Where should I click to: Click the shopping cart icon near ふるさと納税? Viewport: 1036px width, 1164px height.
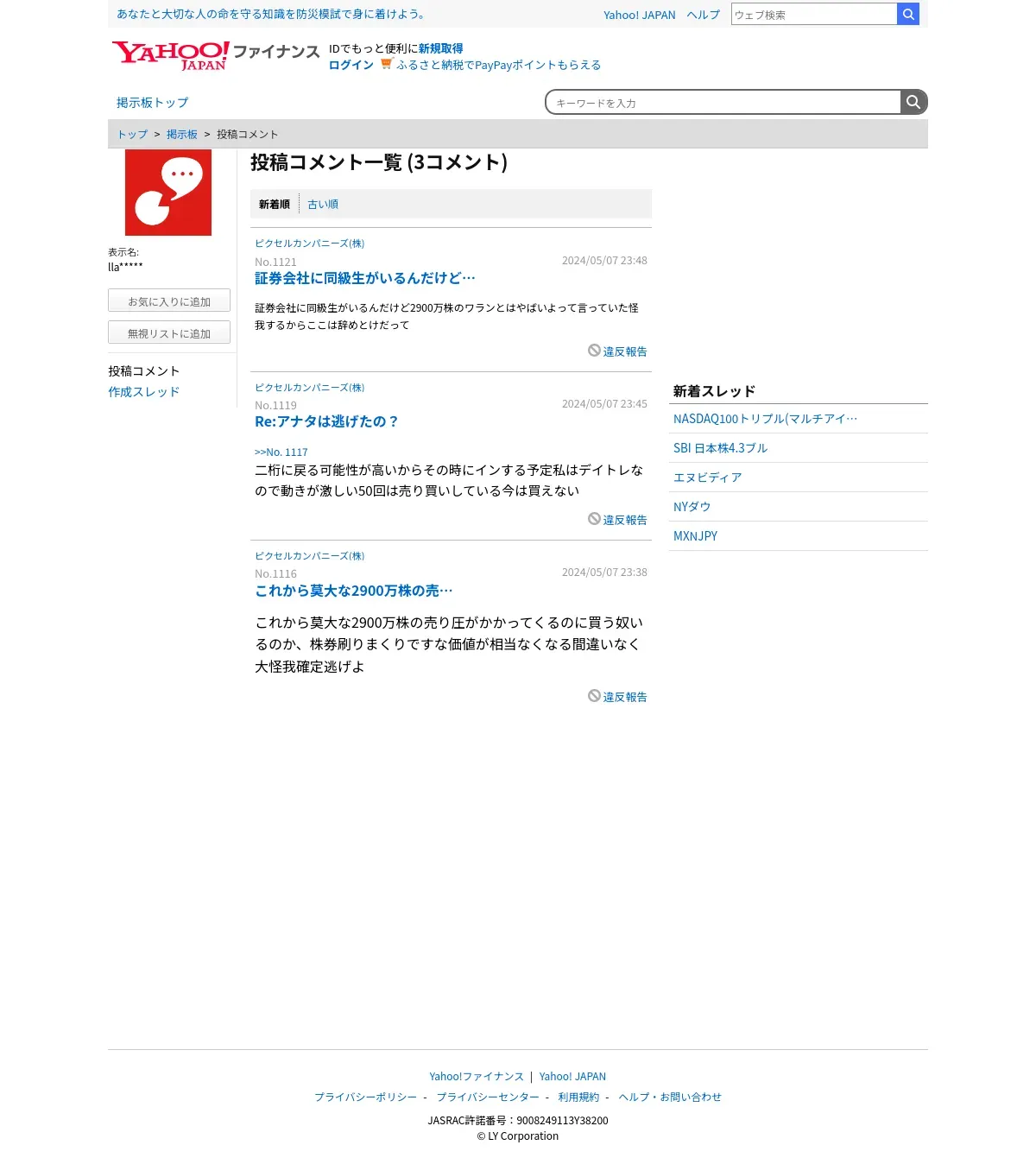tap(387, 64)
